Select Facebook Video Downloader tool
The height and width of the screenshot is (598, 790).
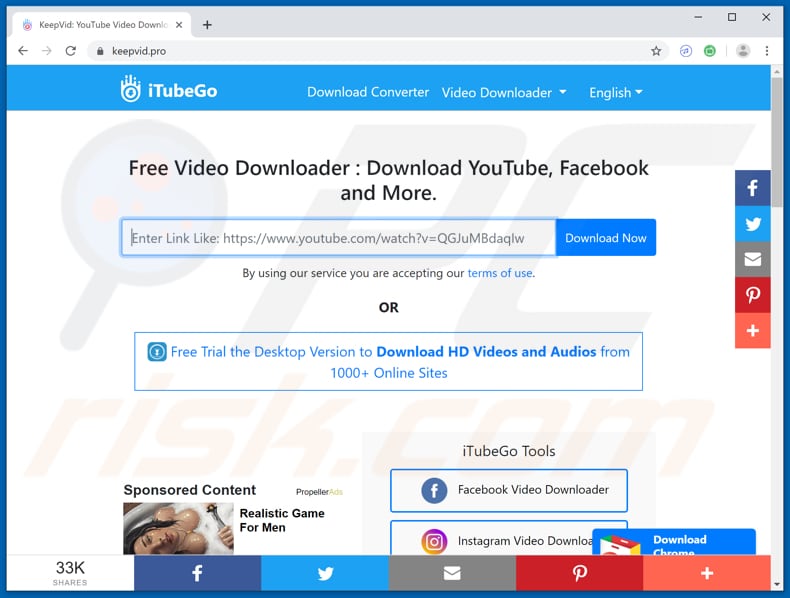click(x=509, y=490)
